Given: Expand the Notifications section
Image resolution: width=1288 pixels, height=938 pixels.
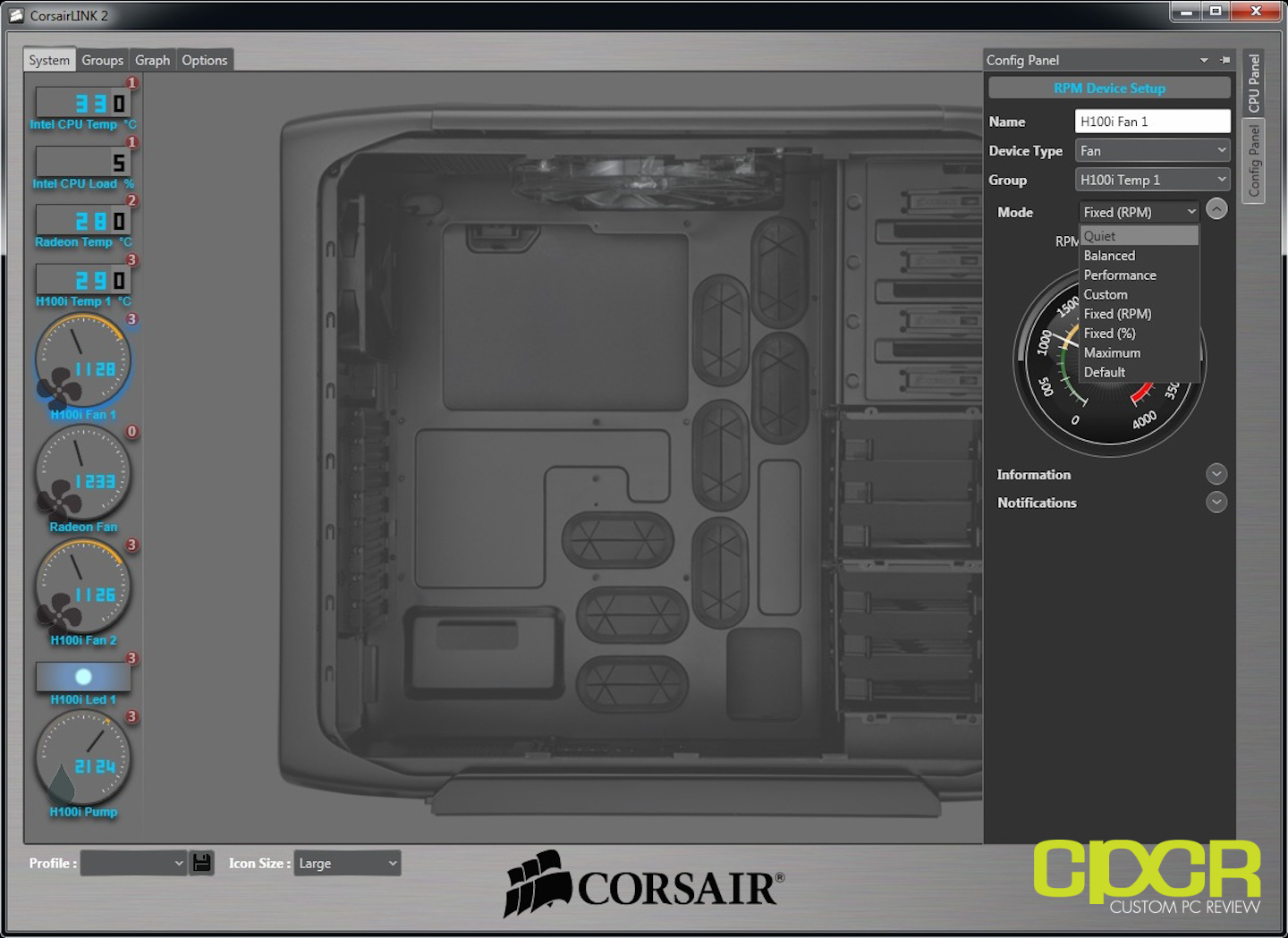Looking at the screenshot, I should pyautogui.click(x=1216, y=503).
